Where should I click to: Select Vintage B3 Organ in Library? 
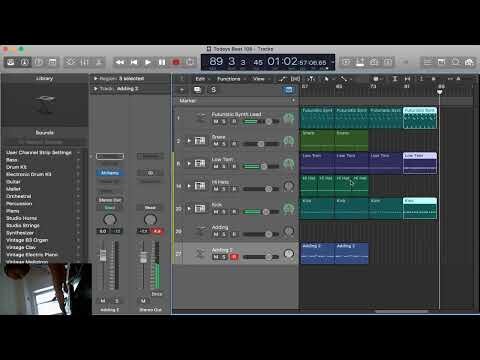pos(27,240)
